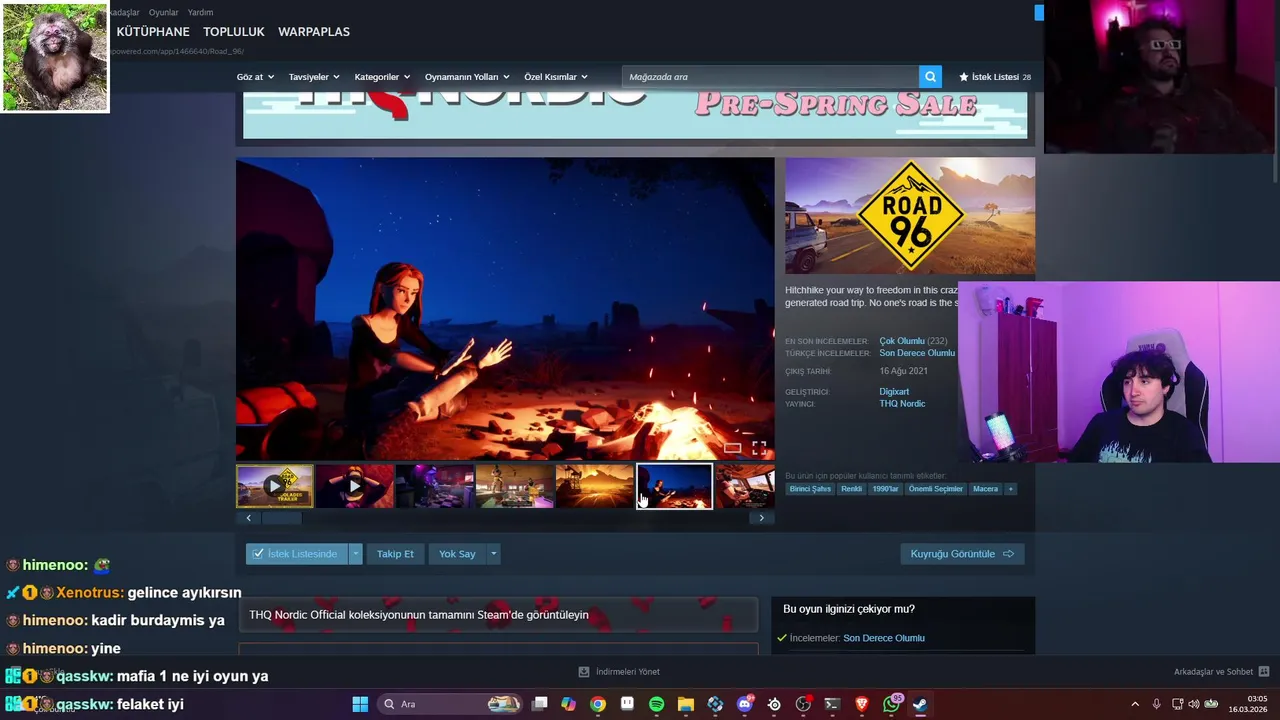Toggle theater mode icon on media viewer
Image resolution: width=1280 pixels, height=720 pixels.
733,448
